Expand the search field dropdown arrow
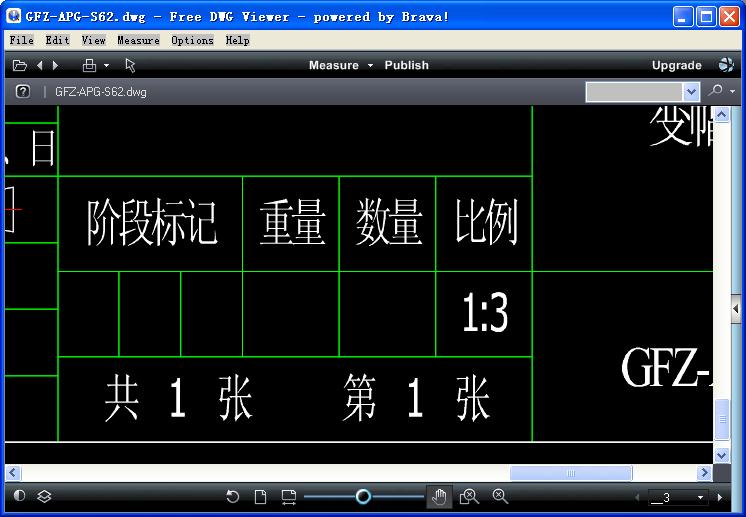Screen dimensions: 746x517 click(691, 92)
